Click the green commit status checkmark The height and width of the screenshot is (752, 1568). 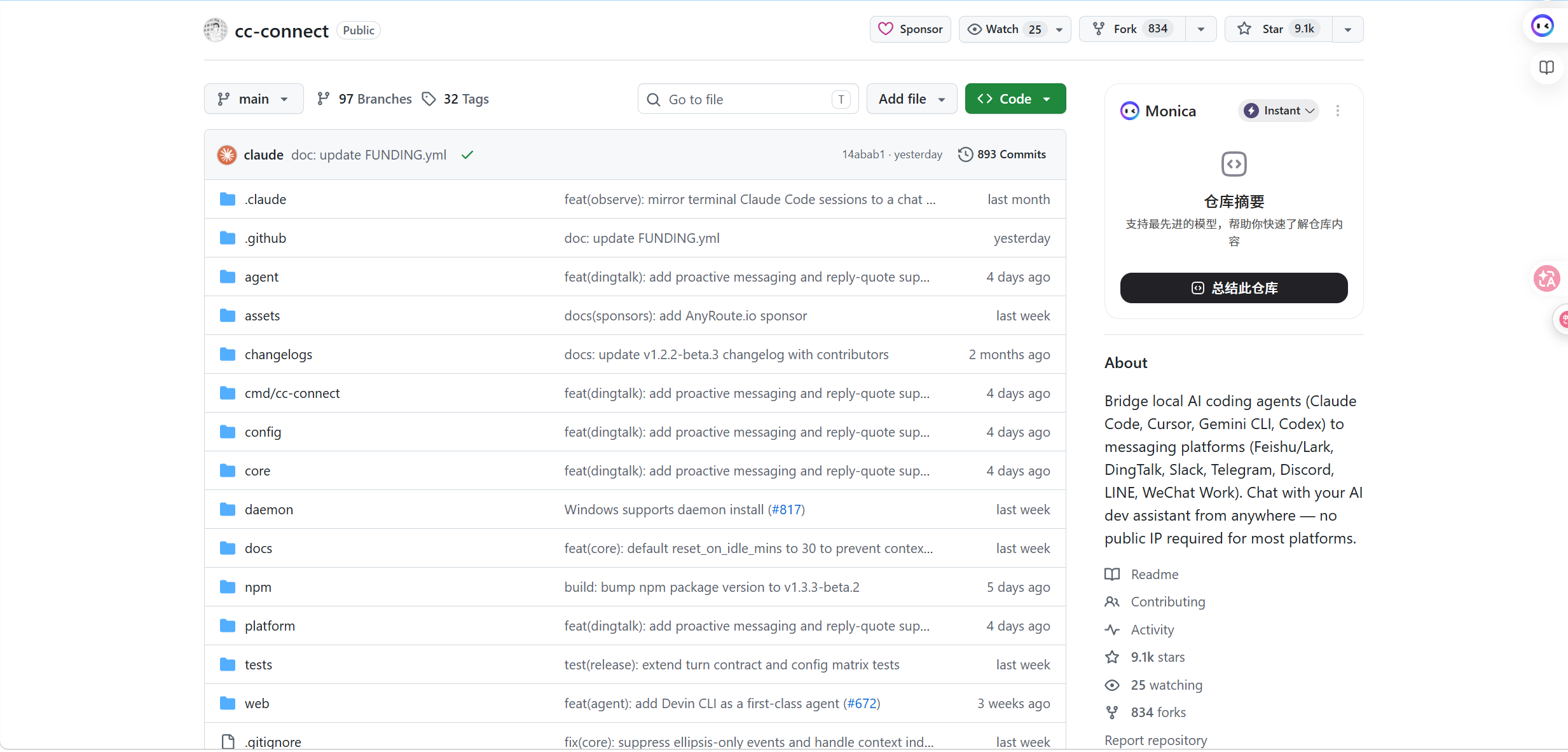click(x=467, y=155)
